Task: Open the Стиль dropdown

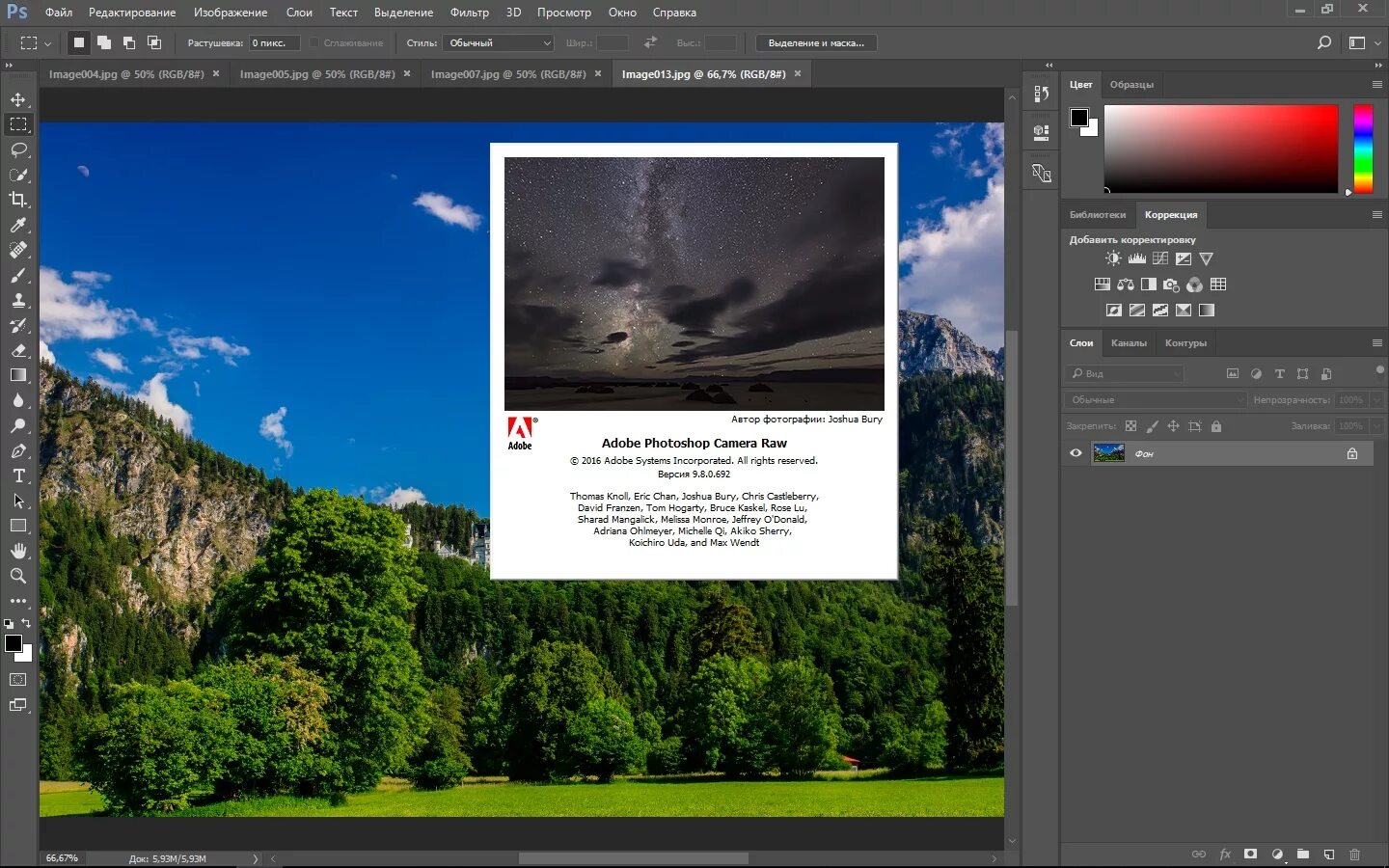Action: 498,42
